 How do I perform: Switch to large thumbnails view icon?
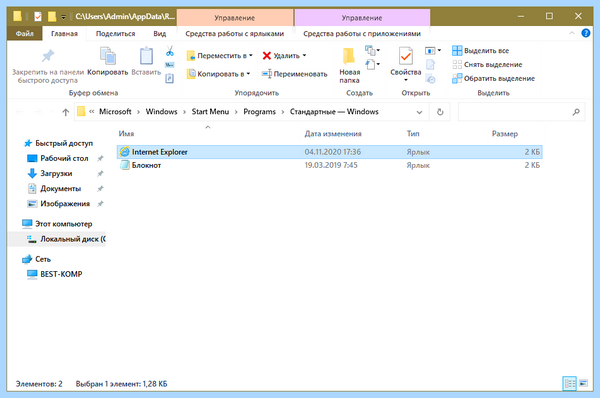tap(583, 383)
